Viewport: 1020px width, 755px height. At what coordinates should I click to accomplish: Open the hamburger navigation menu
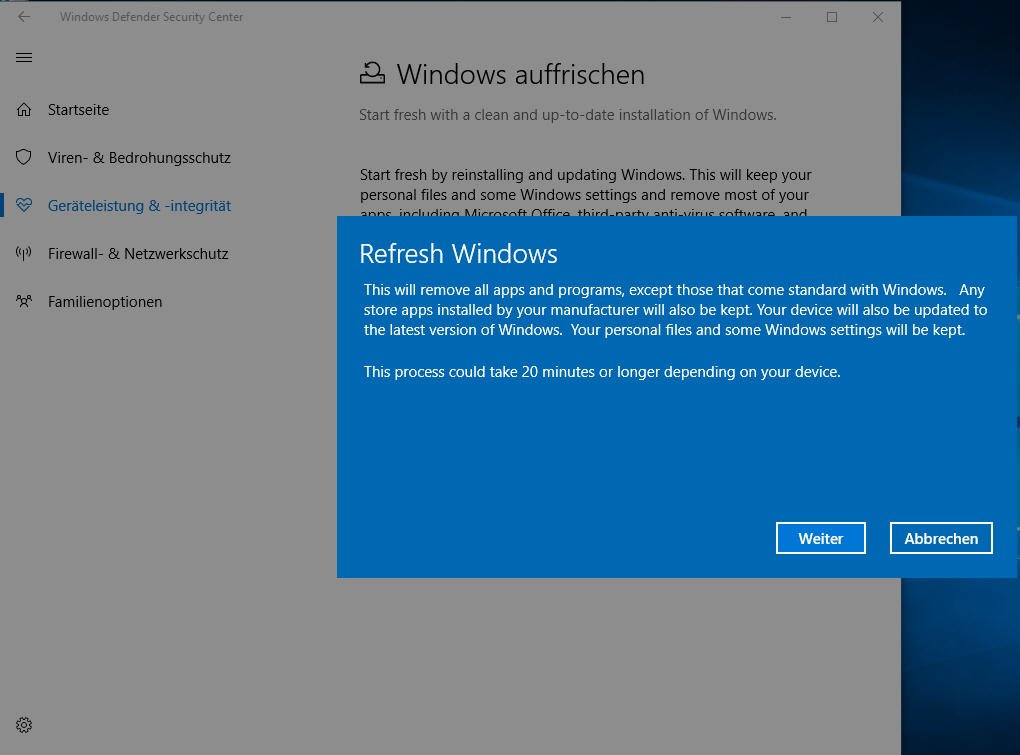[x=24, y=57]
